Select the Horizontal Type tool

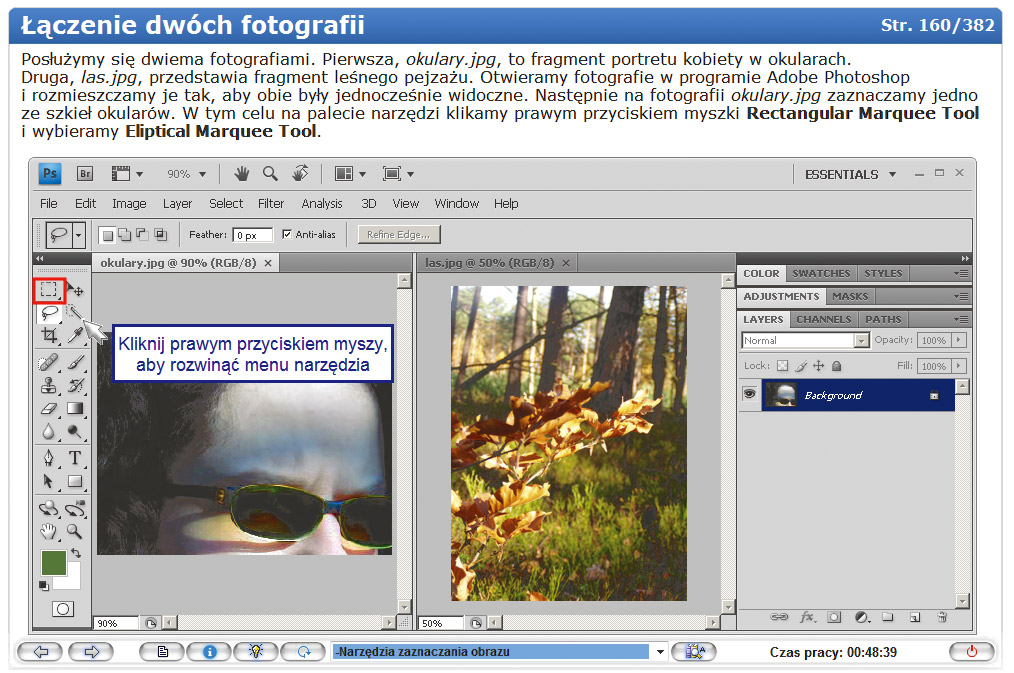pos(75,457)
